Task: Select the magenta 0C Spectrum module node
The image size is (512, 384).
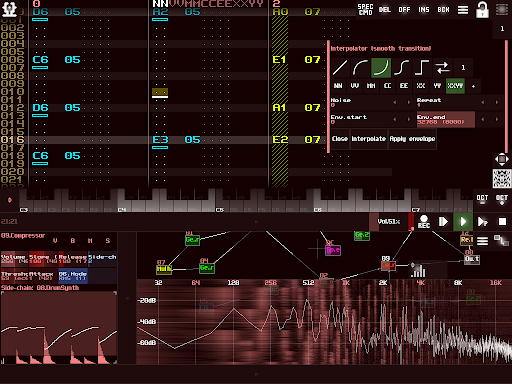Action: tap(333, 250)
